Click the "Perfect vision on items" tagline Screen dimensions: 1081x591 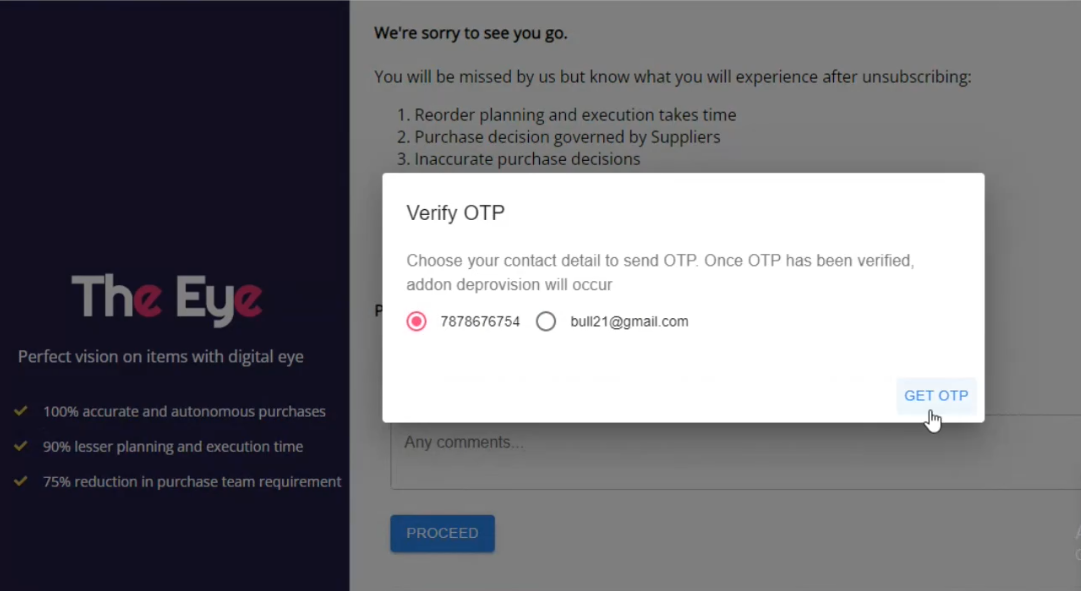point(161,357)
